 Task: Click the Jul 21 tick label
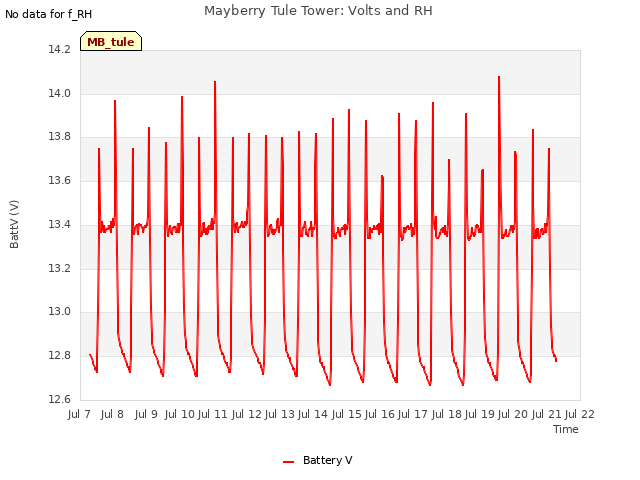(547, 414)
